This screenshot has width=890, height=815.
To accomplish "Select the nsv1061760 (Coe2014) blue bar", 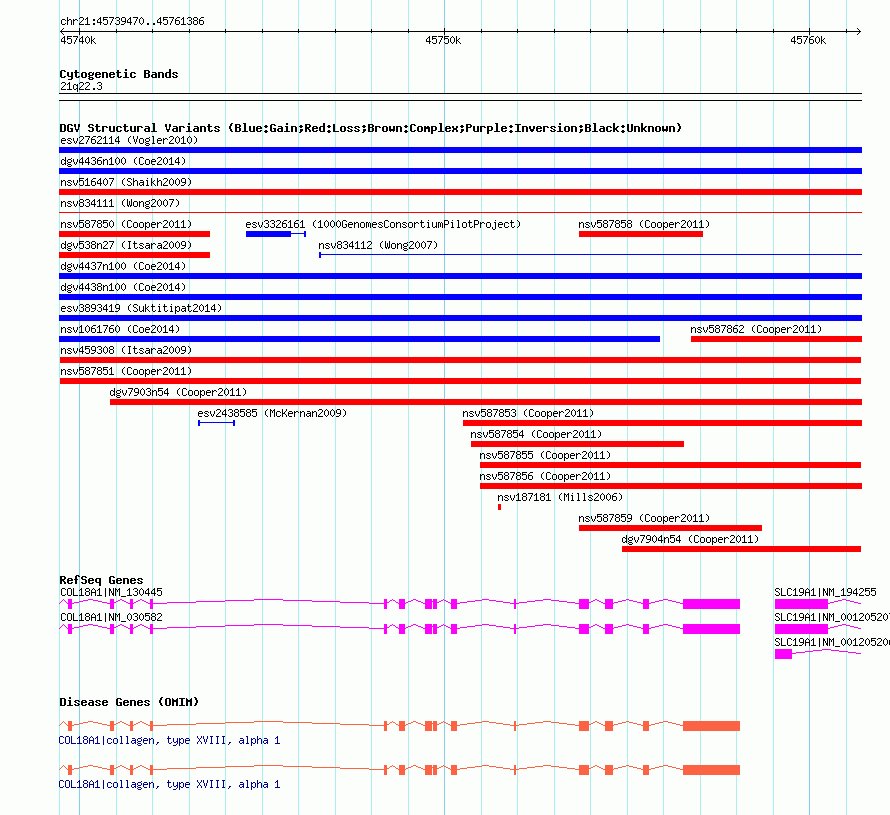I will pyautogui.click(x=359, y=339).
